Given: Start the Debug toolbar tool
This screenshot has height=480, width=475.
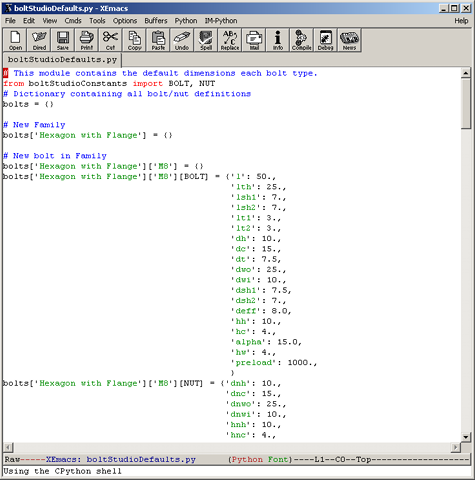Looking at the screenshot, I should (x=325, y=40).
